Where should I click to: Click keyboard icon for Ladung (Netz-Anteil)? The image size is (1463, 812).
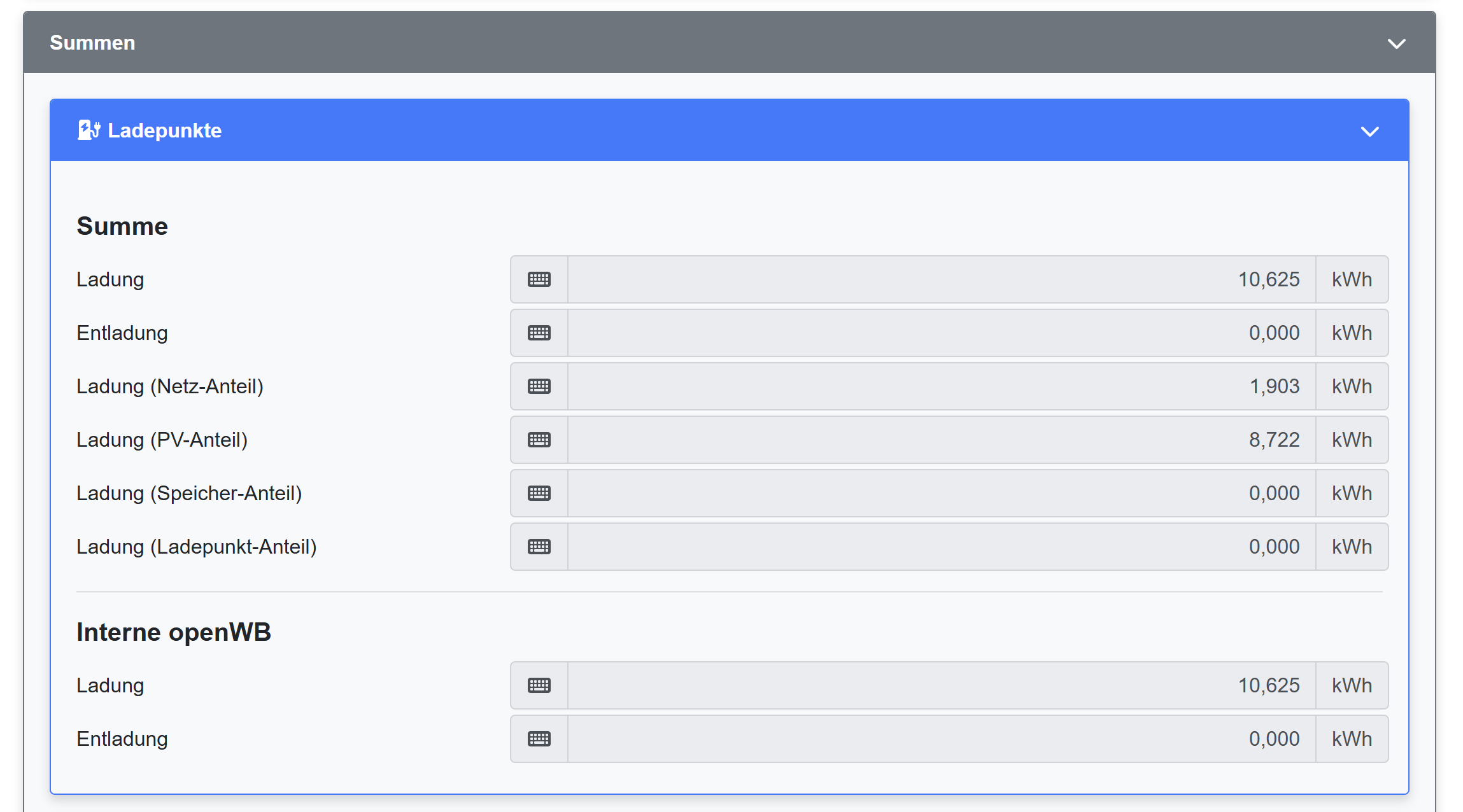coord(539,386)
